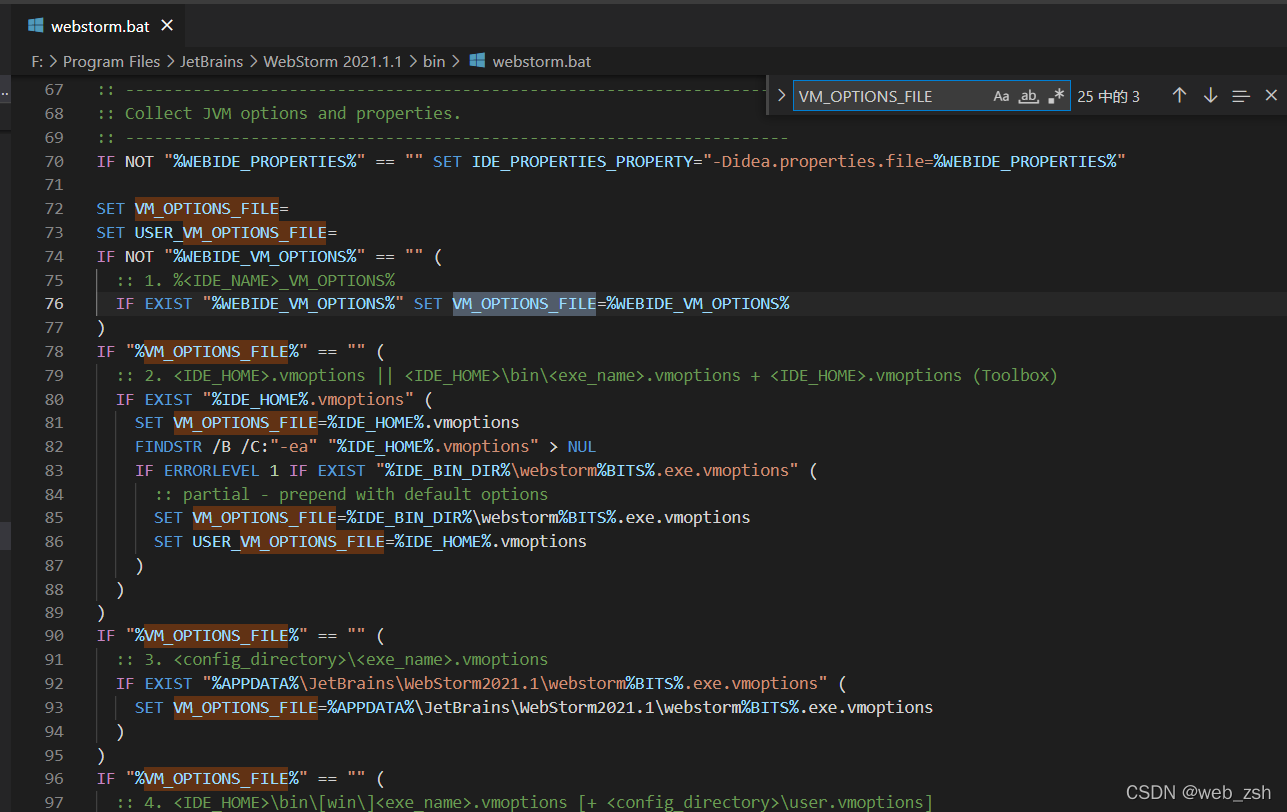1287x812 pixels.
Task: Close the webstorm.bat tab
Action: [x=166, y=25]
